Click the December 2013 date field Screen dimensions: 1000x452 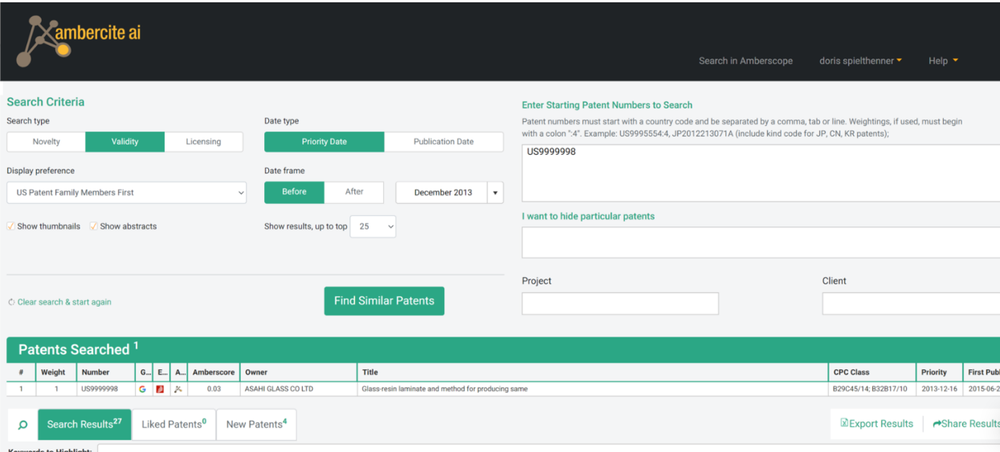click(442, 193)
